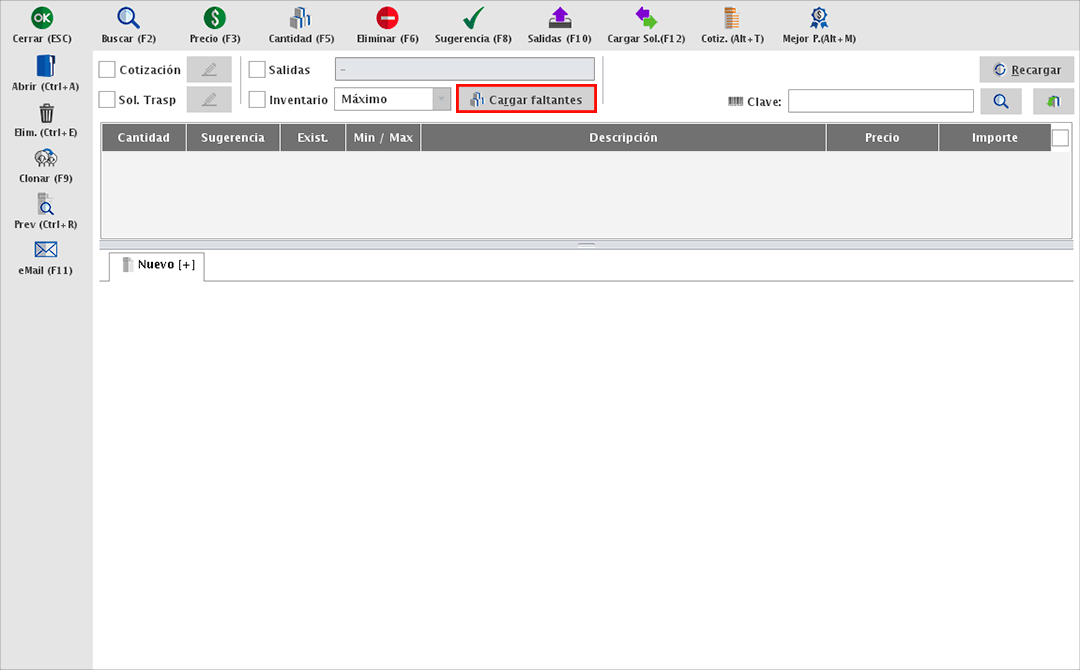Open Cotiz. (Alt+T) toolbar icon
This screenshot has height=670, width=1080.
click(x=732, y=18)
